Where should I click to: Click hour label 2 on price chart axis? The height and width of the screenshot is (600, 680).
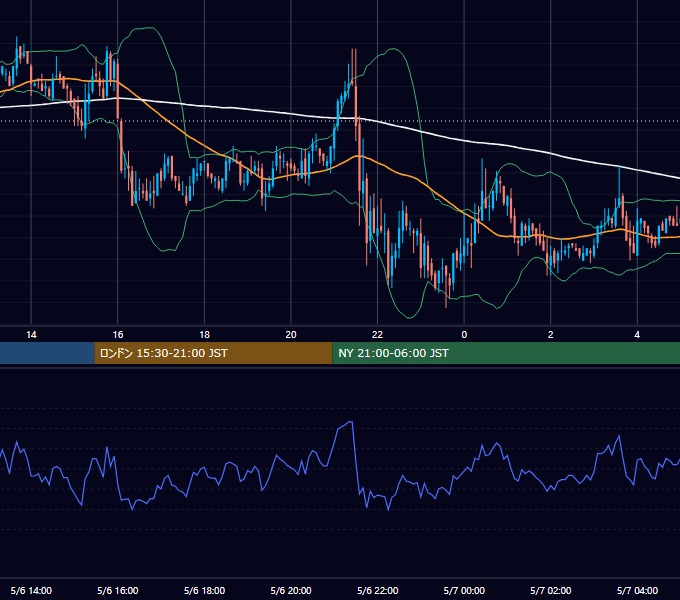[550, 335]
